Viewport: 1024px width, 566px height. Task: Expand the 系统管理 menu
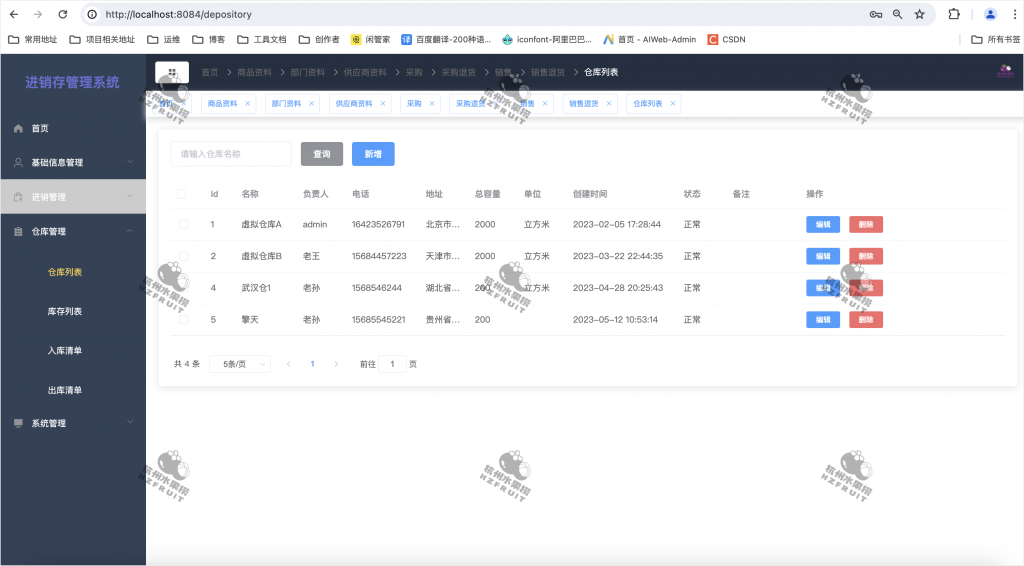tap(73, 423)
